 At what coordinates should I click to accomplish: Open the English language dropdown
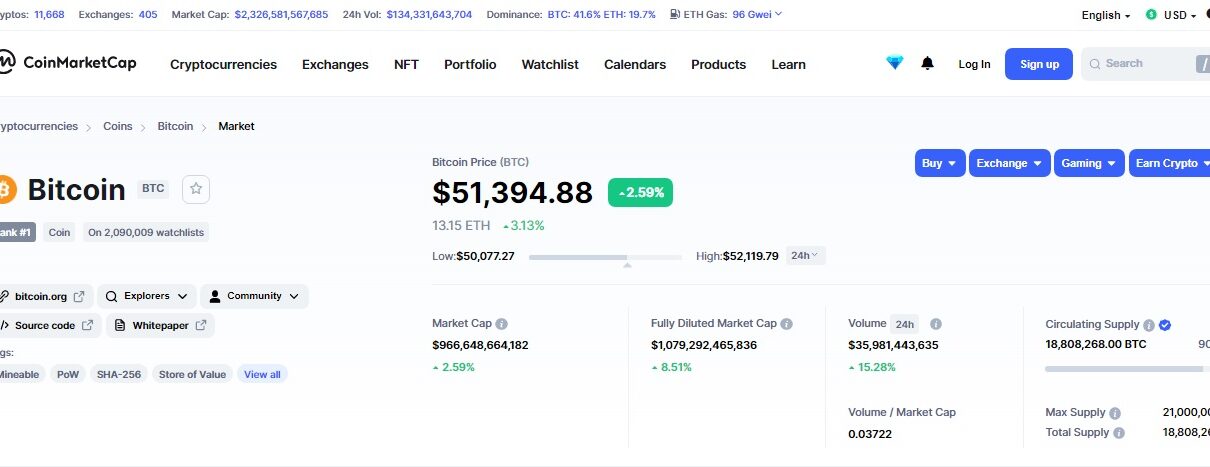[x=1106, y=15]
